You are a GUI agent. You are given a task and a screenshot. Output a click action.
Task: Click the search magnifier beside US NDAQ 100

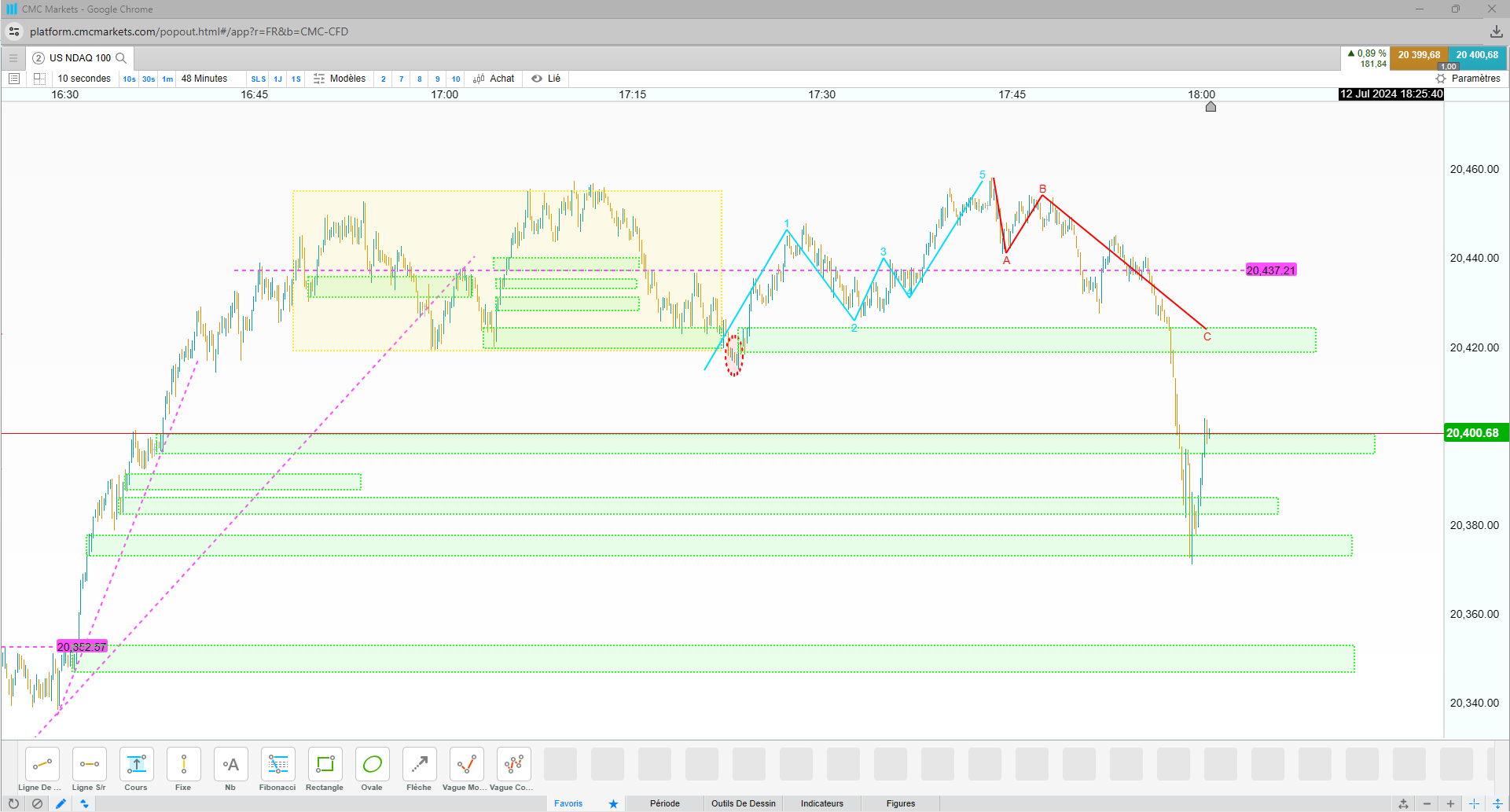tap(121, 58)
